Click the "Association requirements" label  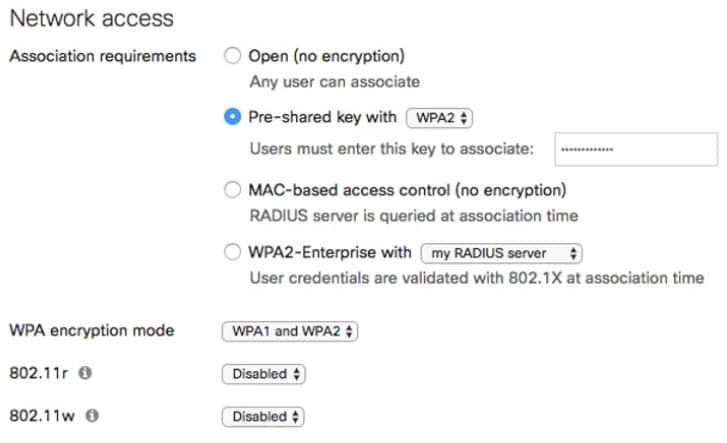102,56
